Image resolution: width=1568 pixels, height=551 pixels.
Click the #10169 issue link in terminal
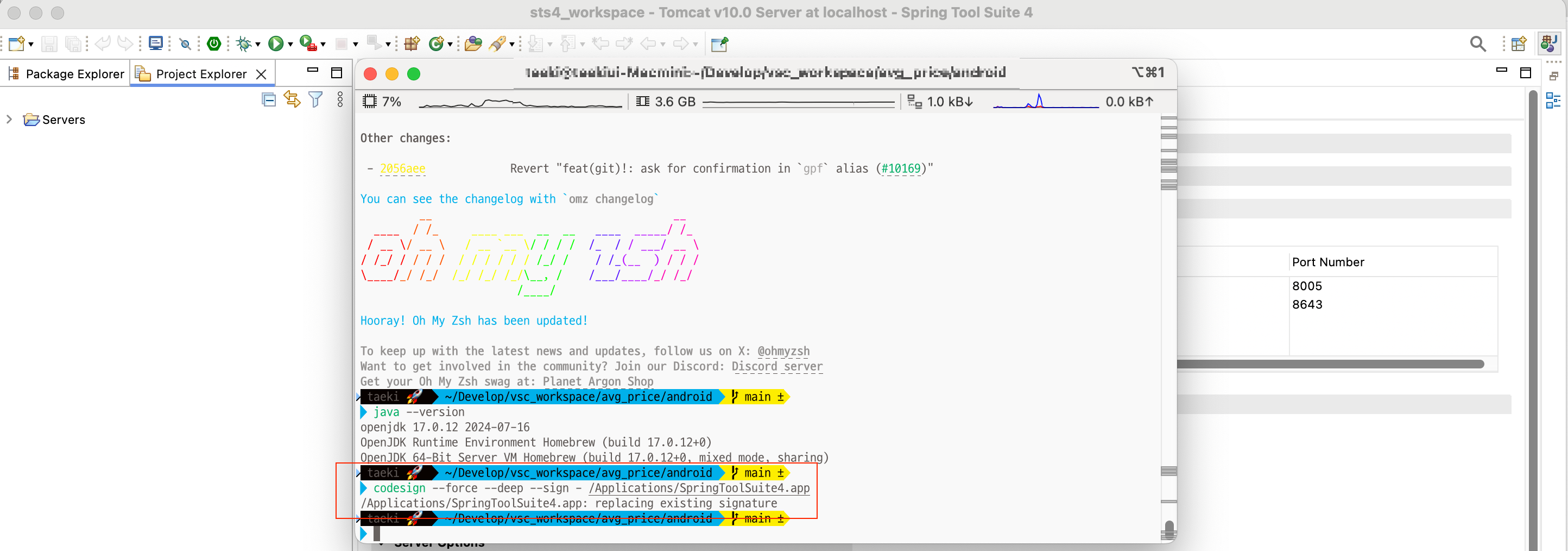point(901,168)
